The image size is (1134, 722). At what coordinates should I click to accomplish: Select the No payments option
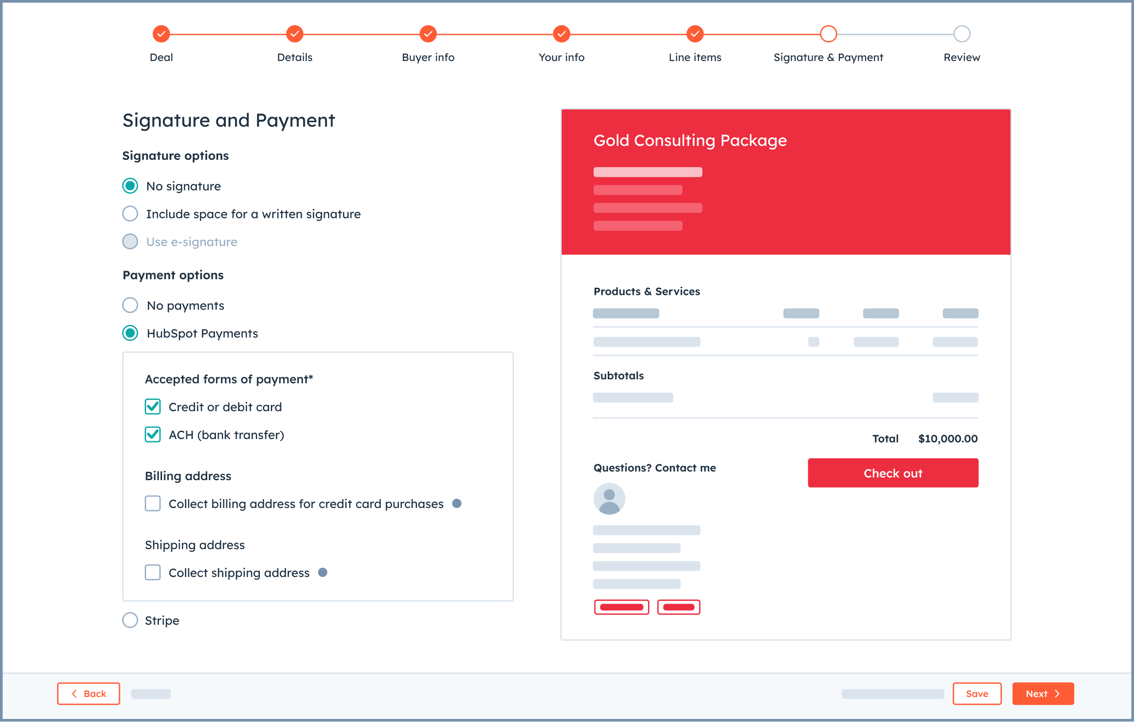[130, 306]
